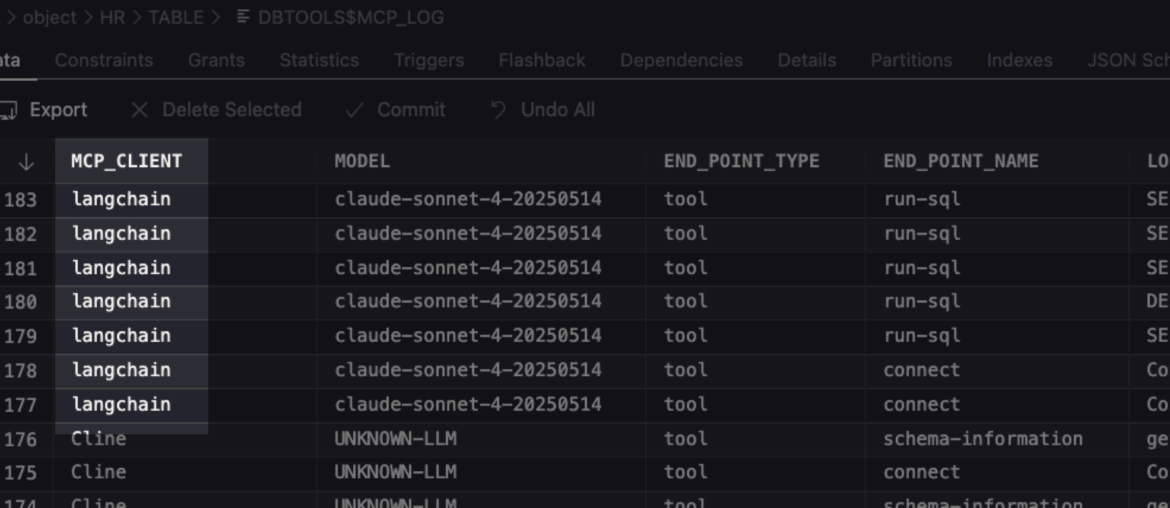This screenshot has height=508, width=1170.
Task: Click the HR breadcrumb segment
Action: 111,17
